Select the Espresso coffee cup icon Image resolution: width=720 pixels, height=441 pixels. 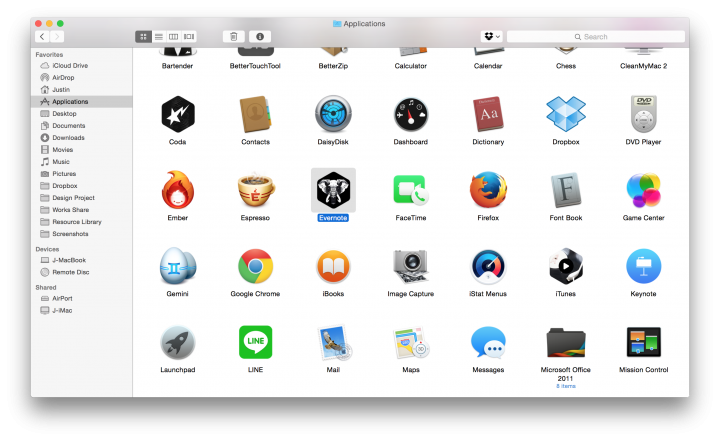click(255, 190)
